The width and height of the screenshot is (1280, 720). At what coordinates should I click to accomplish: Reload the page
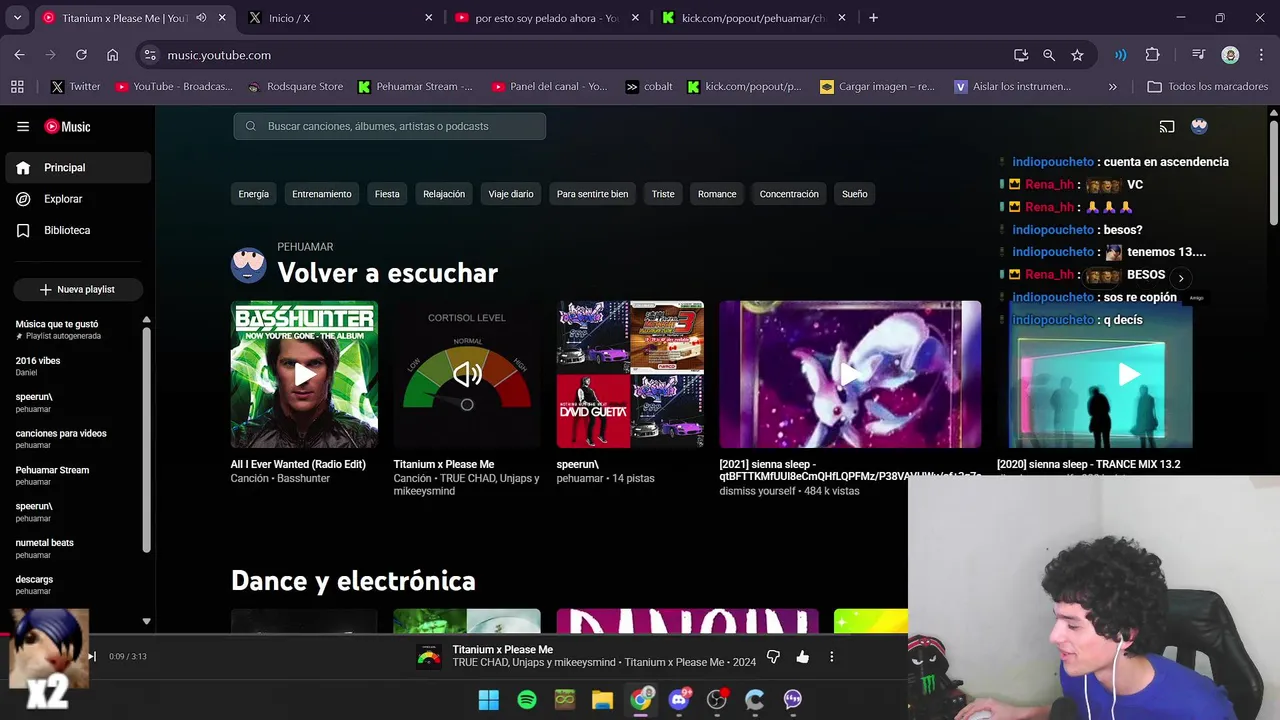click(x=81, y=55)
